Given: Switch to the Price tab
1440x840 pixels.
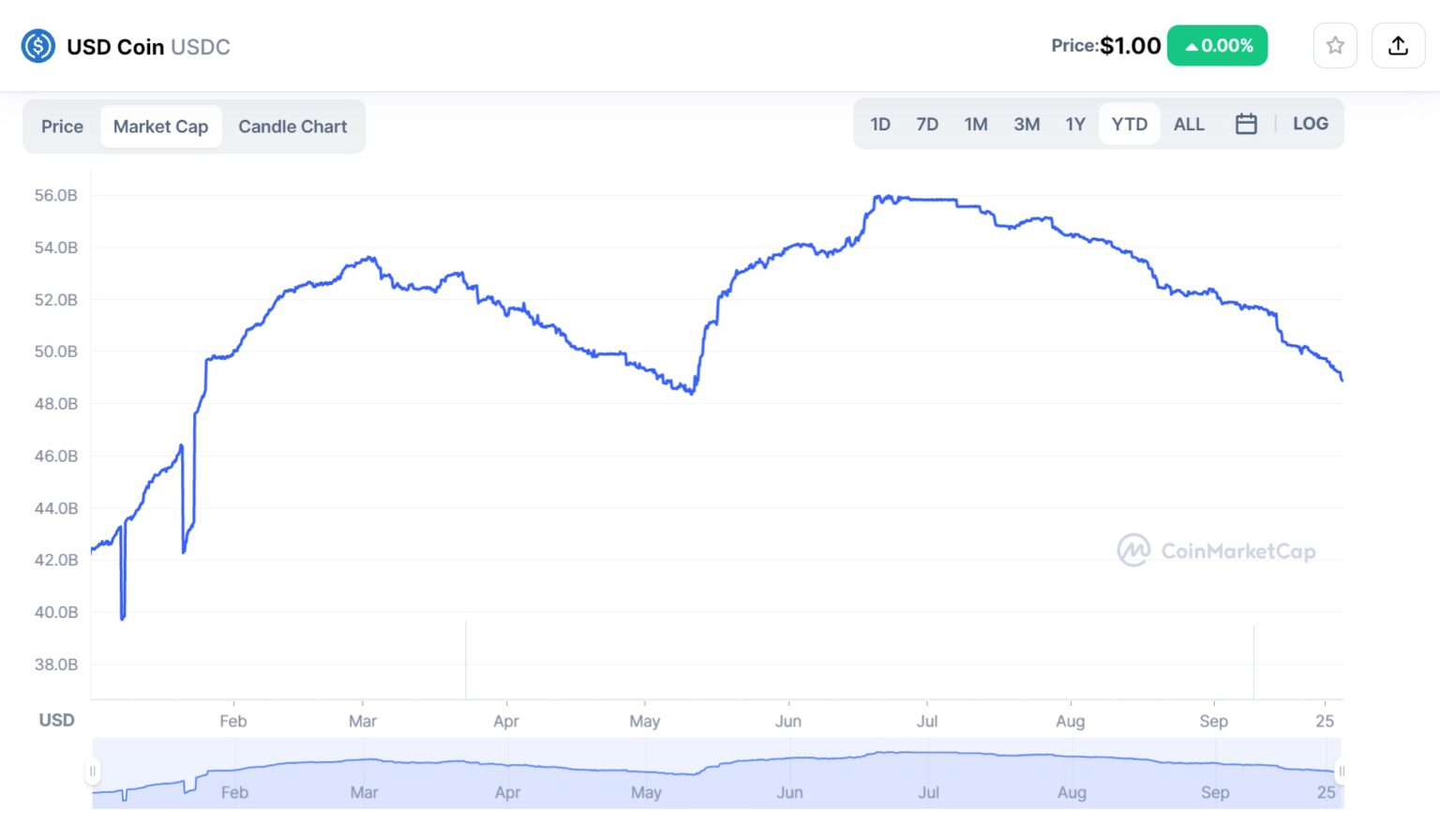Looking at the screenshot, I should (62, 127).
